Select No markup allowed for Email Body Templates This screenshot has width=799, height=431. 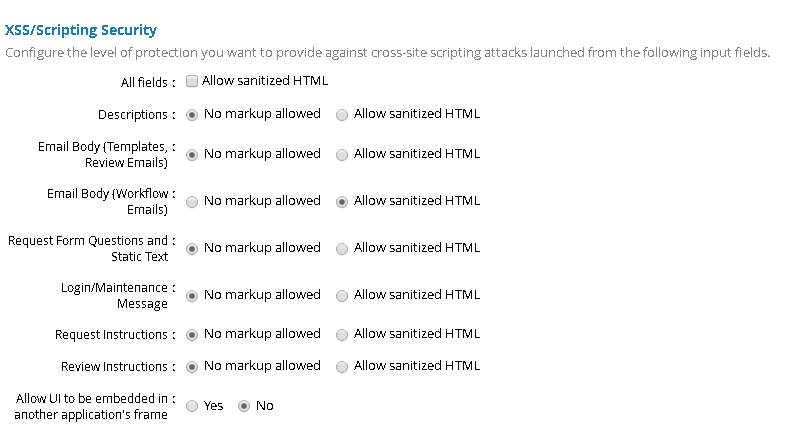click(192, 155)
